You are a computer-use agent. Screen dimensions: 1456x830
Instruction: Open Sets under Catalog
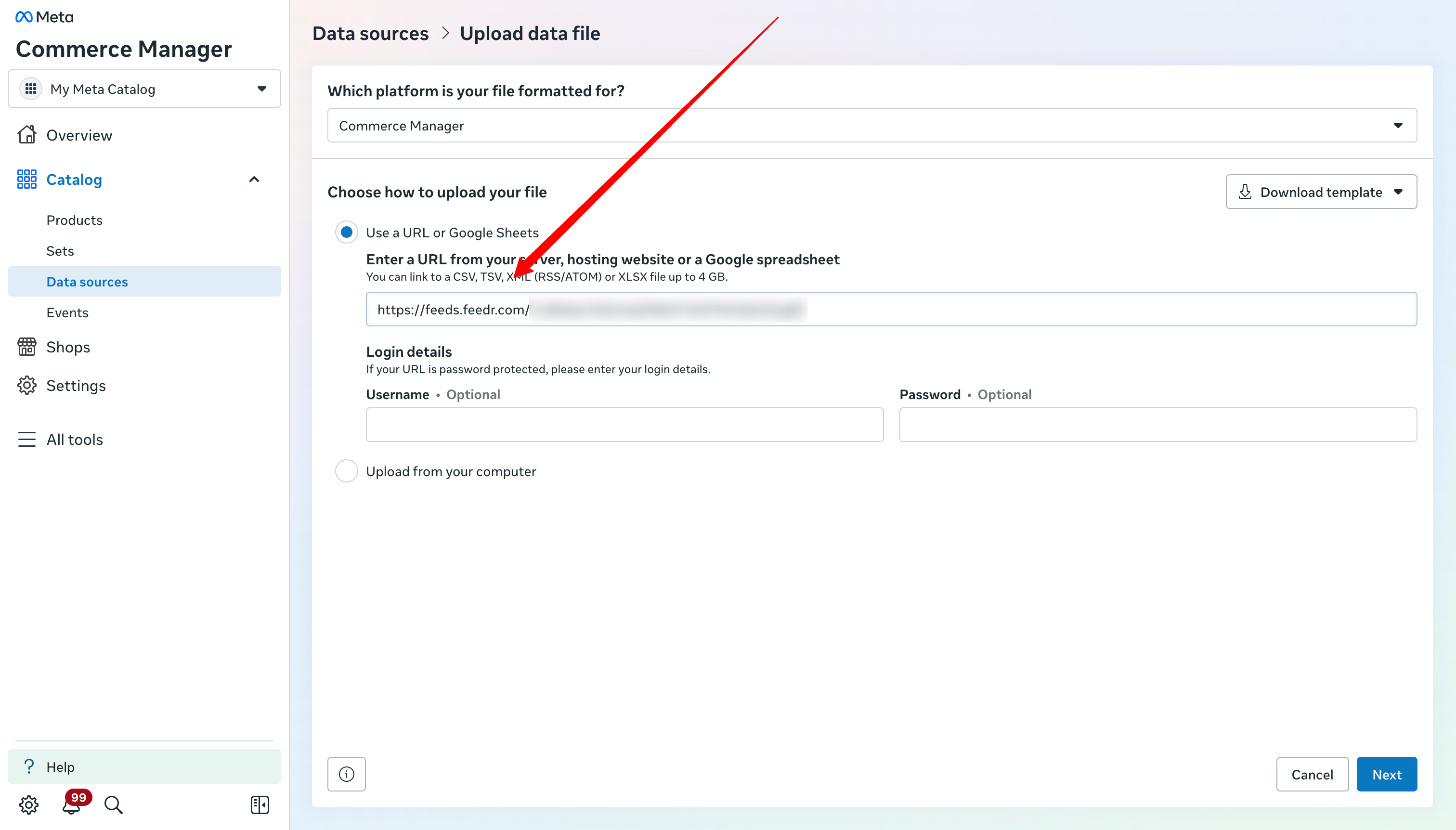point(61,251)
